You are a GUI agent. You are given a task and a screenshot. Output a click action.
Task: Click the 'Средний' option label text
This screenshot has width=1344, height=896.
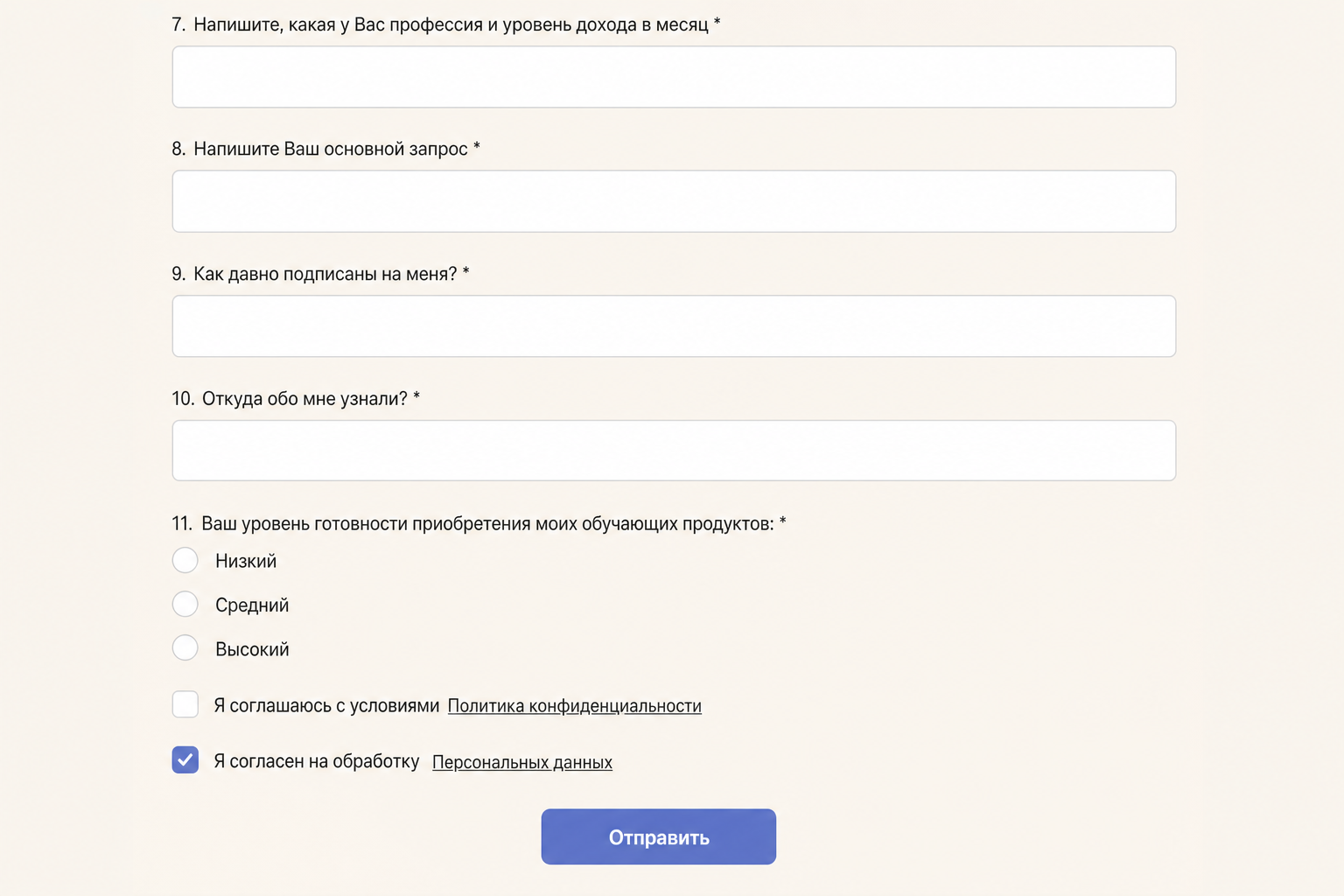click(252, 605)
